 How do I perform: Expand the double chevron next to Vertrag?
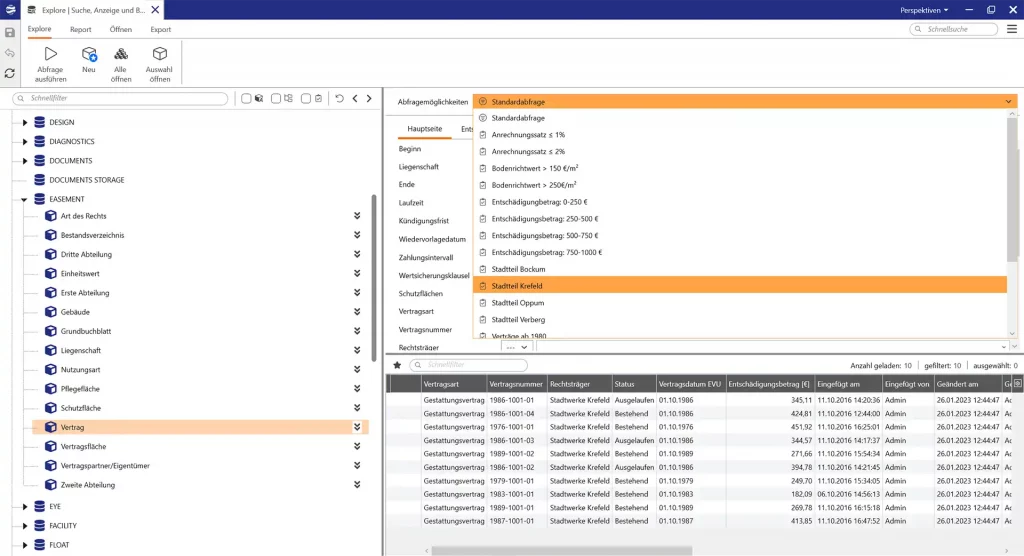pos(356,427)
